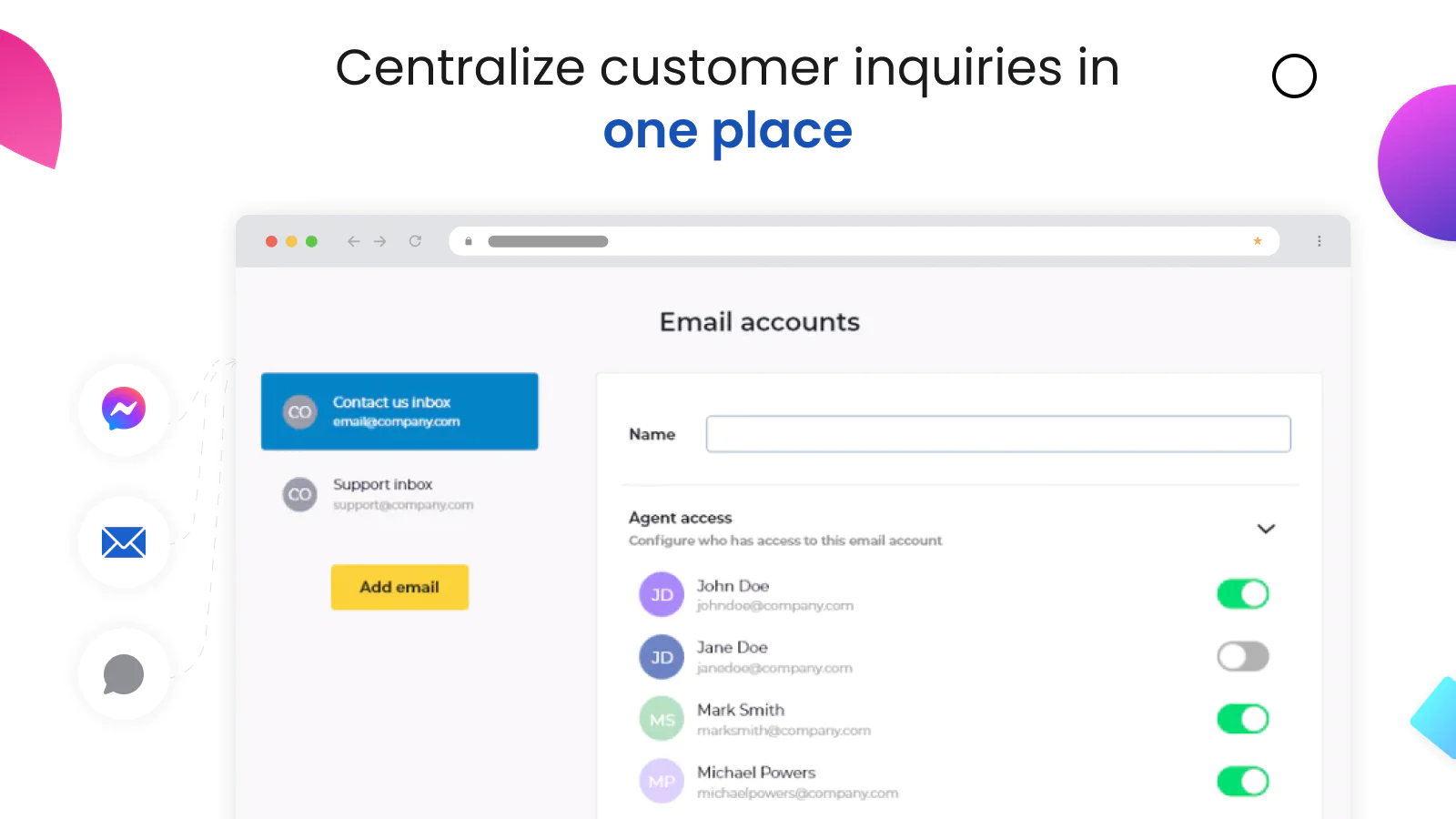Enable agent access for Jane Doe
This screenshot has width=1456, height=819.
pyautogui.click(x=1243, y=656)
